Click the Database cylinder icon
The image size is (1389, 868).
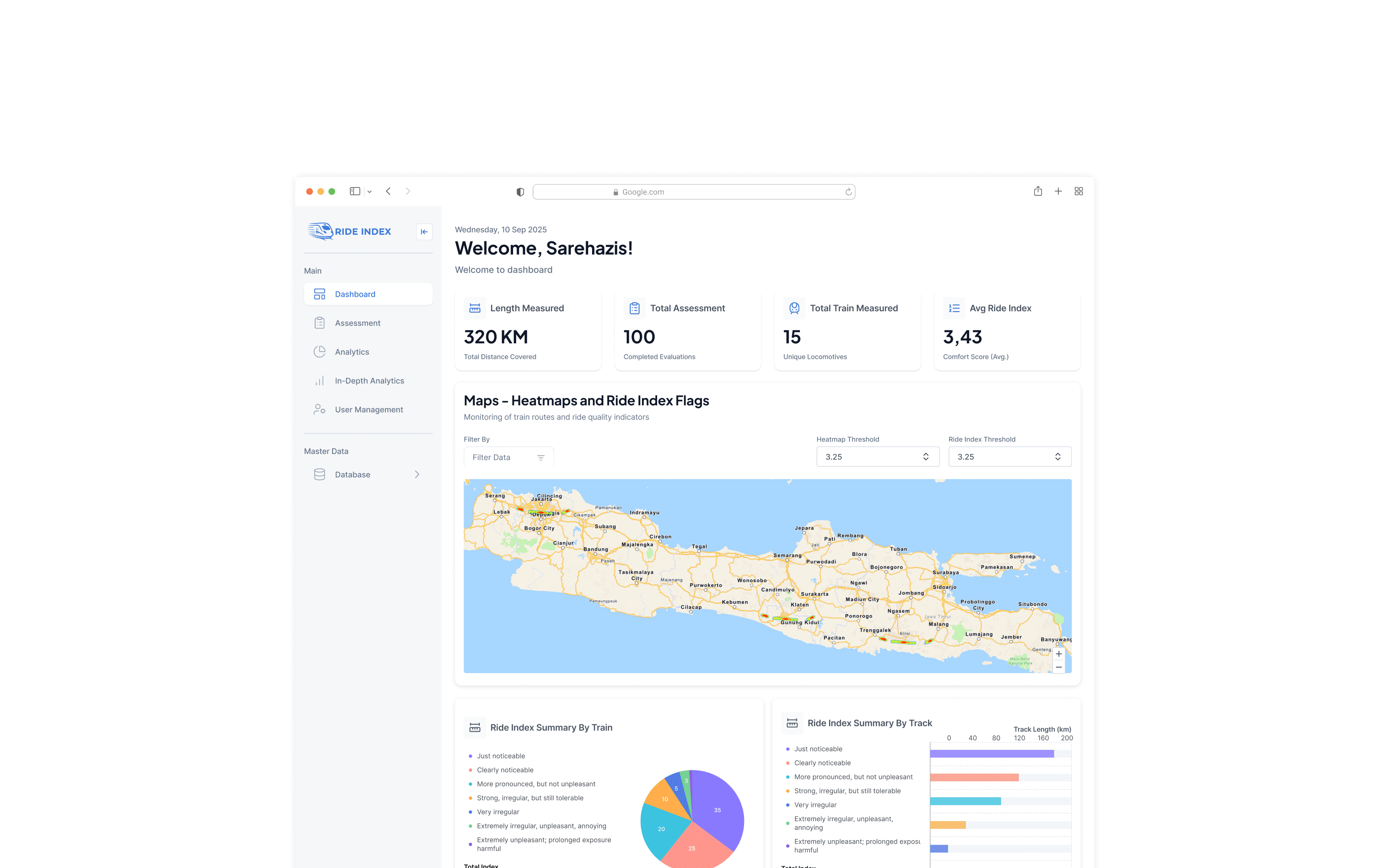click(320, 474)
